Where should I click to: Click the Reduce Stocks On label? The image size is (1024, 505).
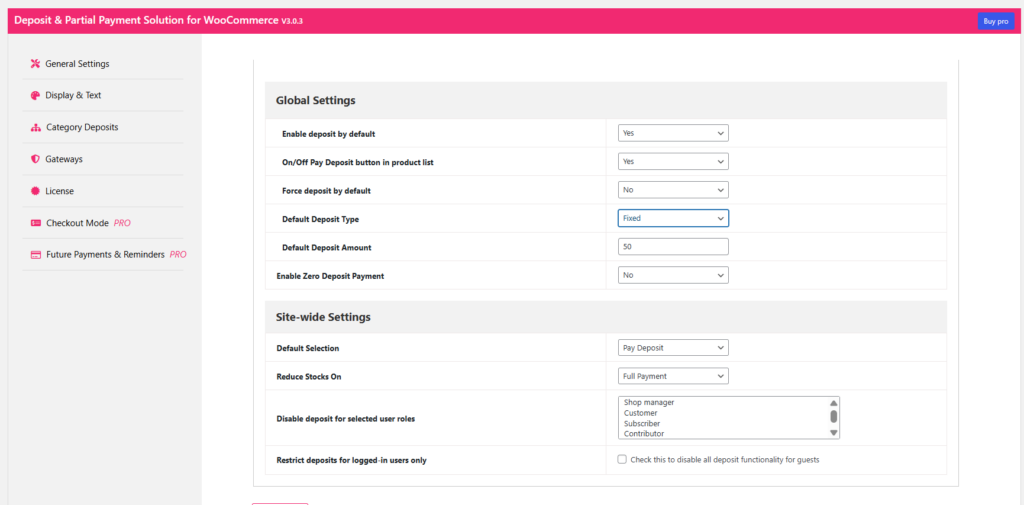pos(309,377)
